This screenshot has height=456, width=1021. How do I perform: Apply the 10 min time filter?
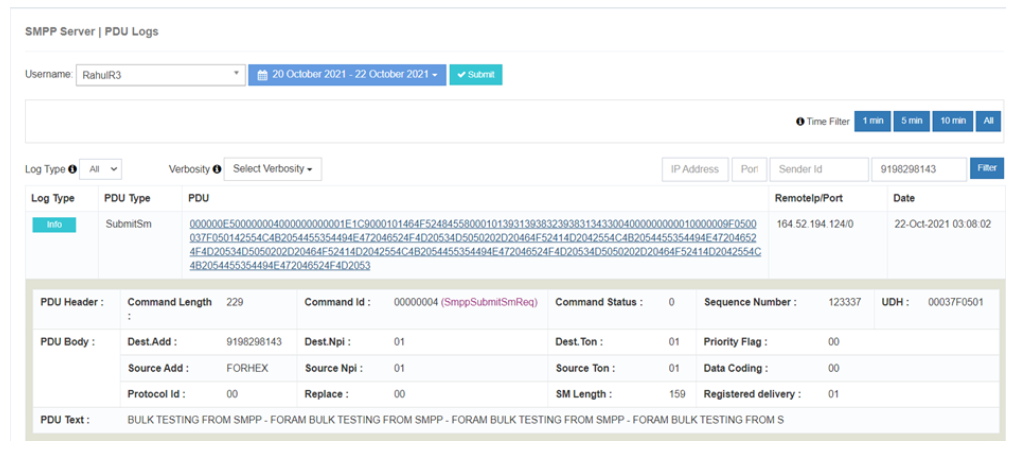[x=953, y=121]
